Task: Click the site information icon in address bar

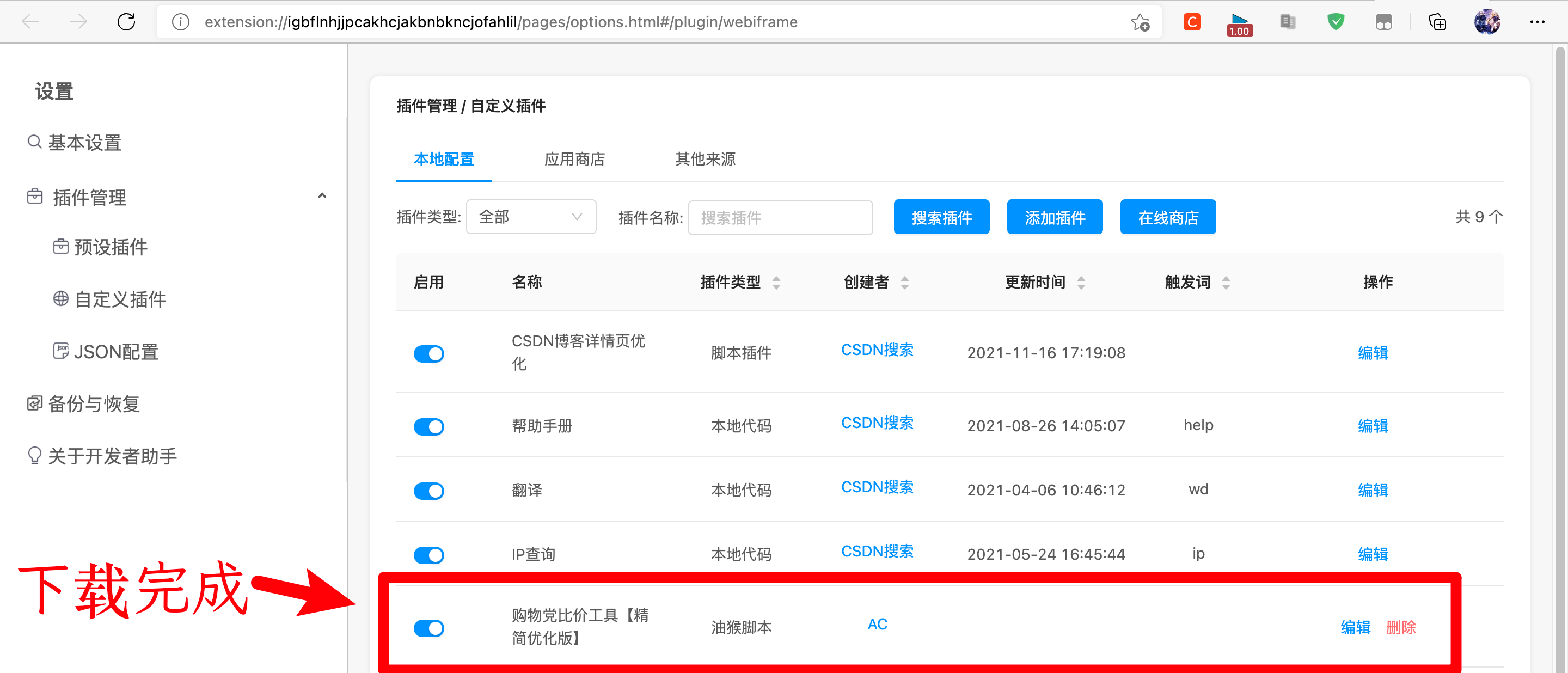Action: [x=180, y=22]
